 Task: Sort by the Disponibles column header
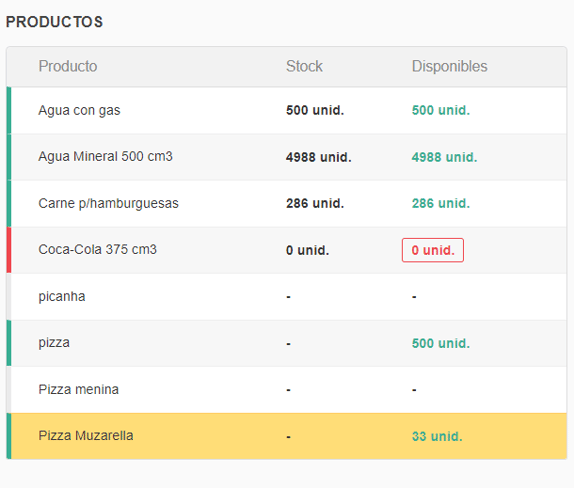point(450,66)
